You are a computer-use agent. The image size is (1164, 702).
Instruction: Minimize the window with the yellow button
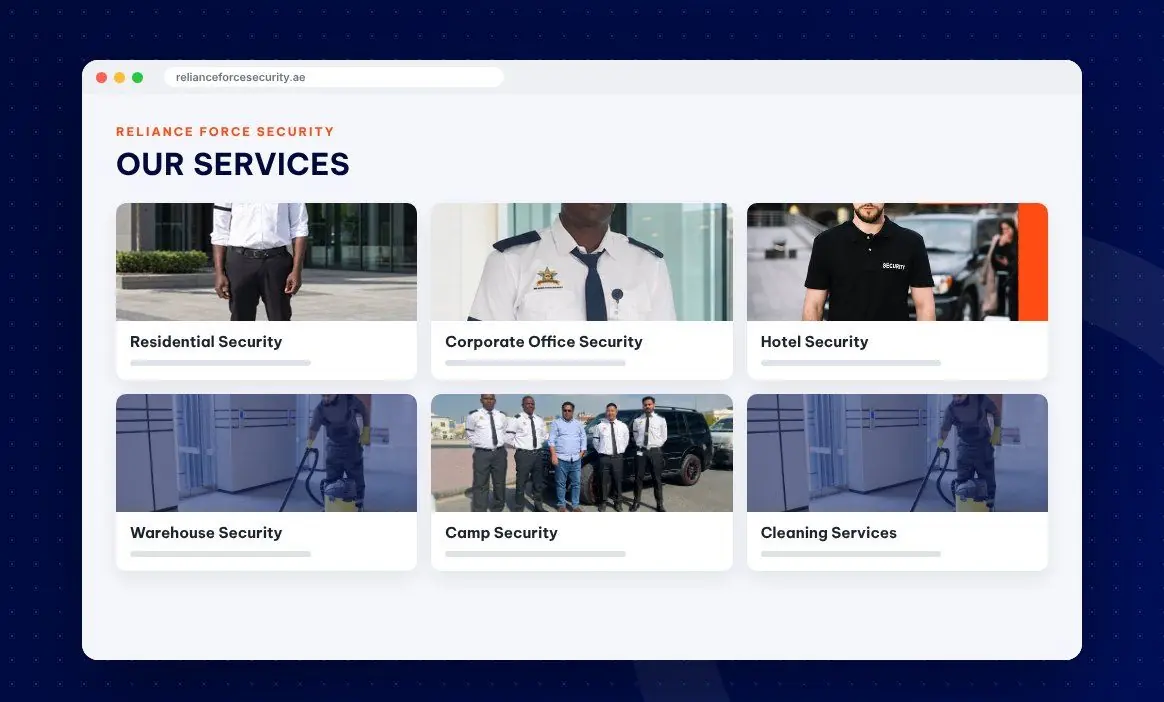tap(120, 77)
